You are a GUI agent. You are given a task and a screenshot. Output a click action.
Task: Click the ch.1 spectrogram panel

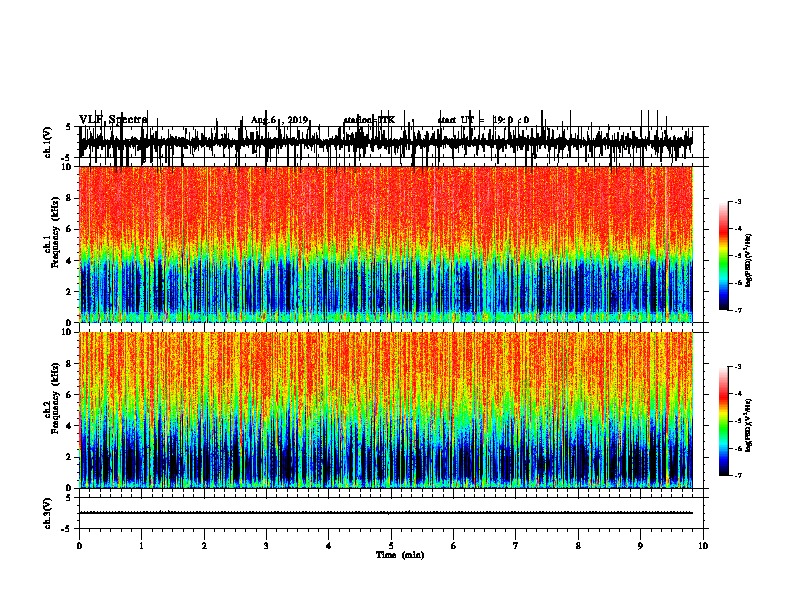[386, 244]
